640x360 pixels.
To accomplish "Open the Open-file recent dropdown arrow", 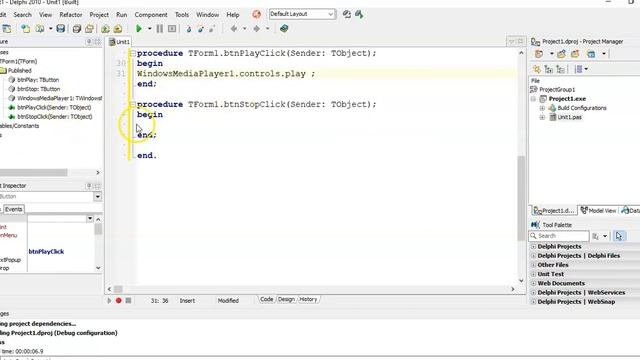I will coord(51,29).
